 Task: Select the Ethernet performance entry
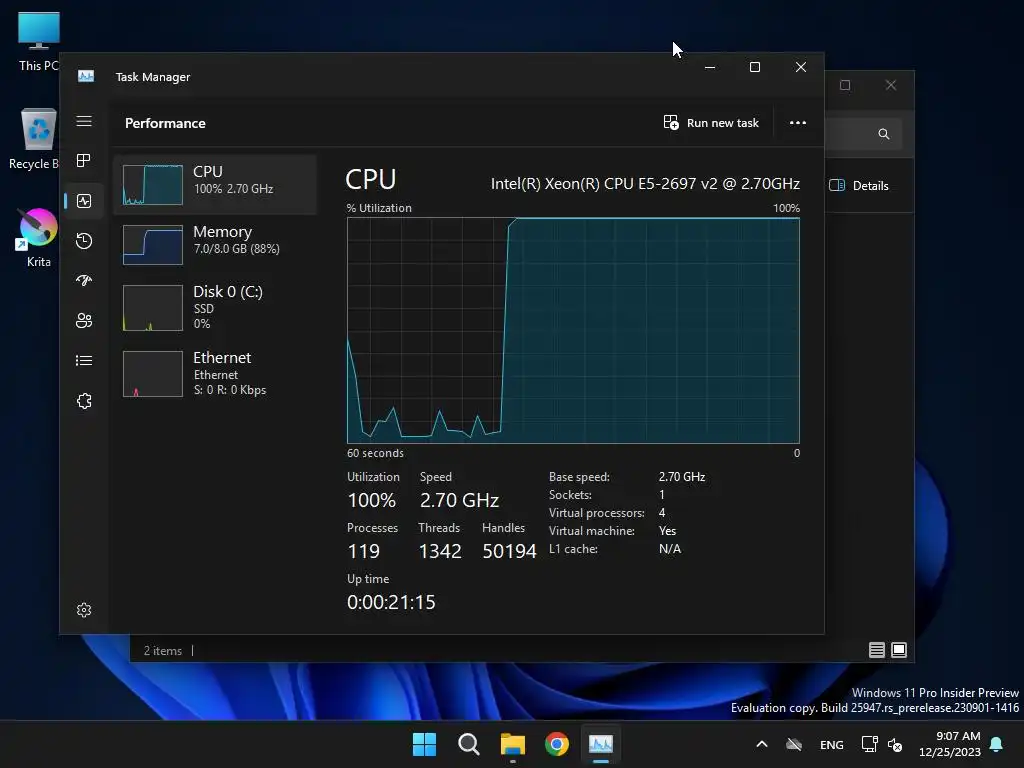(x=215, y=374)
